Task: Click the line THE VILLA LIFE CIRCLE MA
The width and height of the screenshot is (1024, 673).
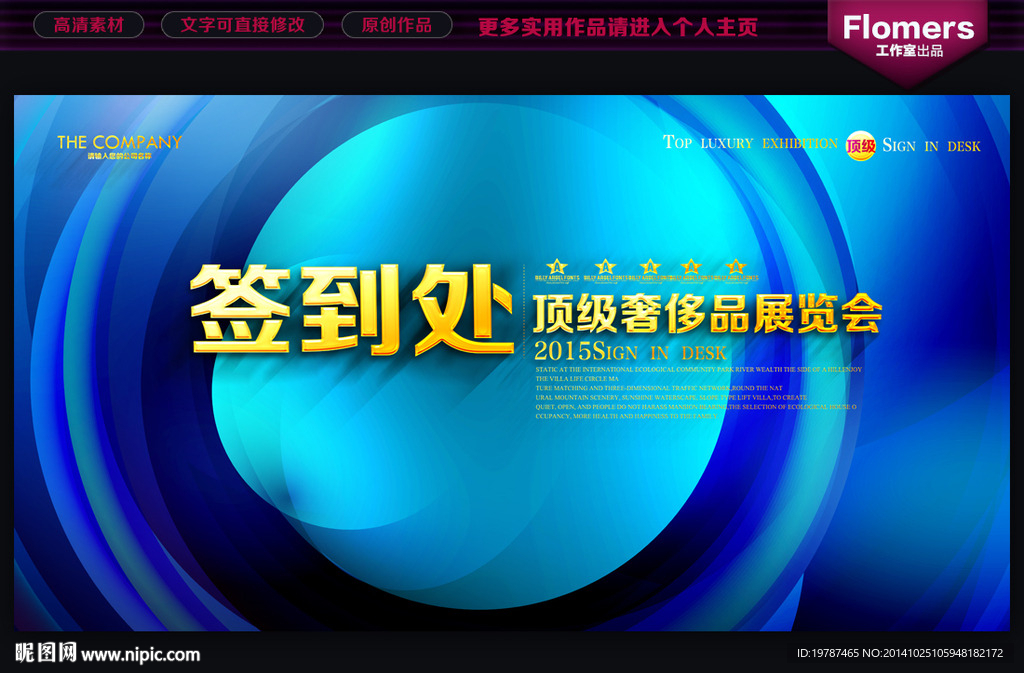Action: 577,379
